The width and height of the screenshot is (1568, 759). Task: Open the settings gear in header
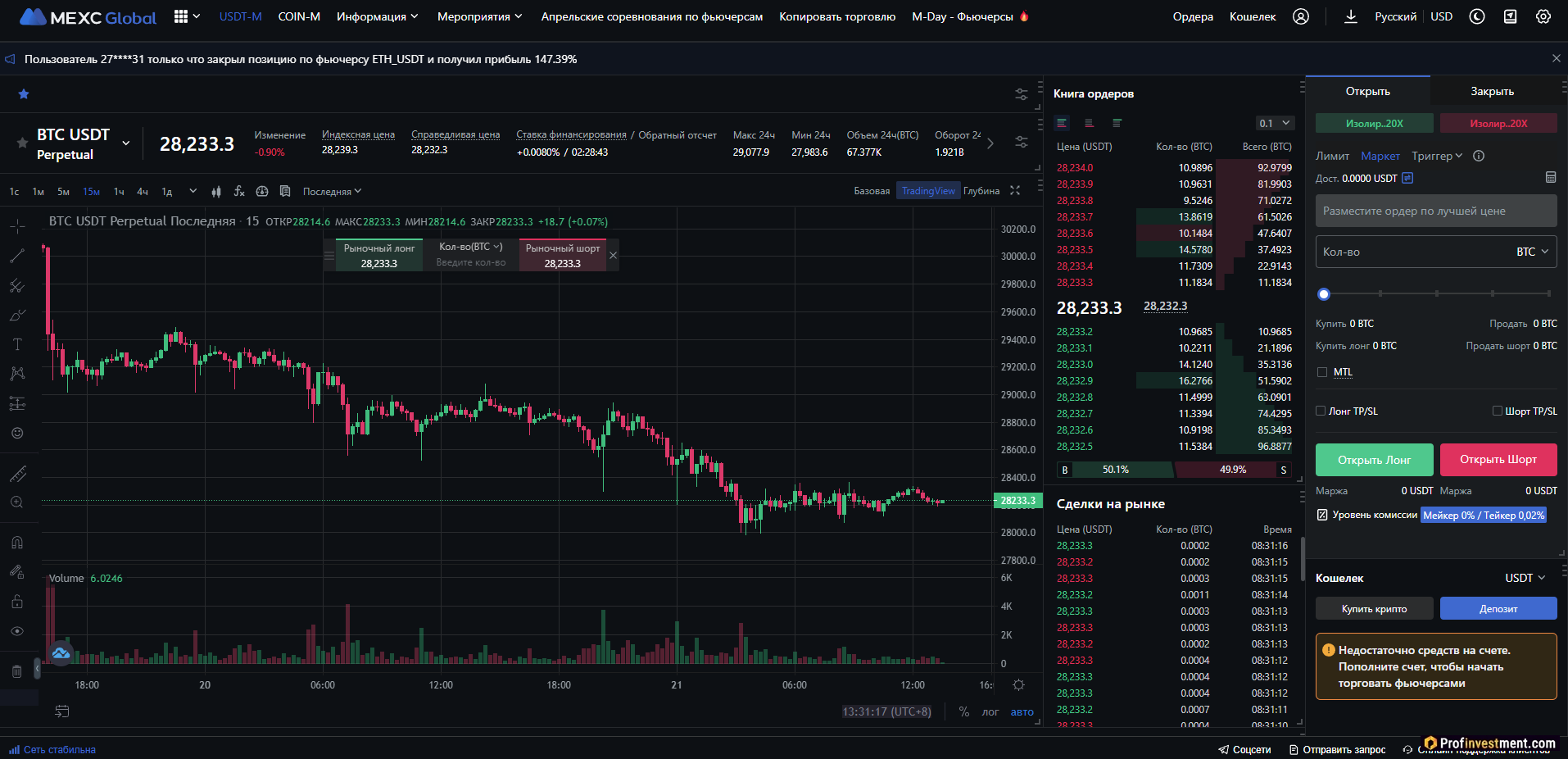pyautogui.click(x=1543, y=16)
